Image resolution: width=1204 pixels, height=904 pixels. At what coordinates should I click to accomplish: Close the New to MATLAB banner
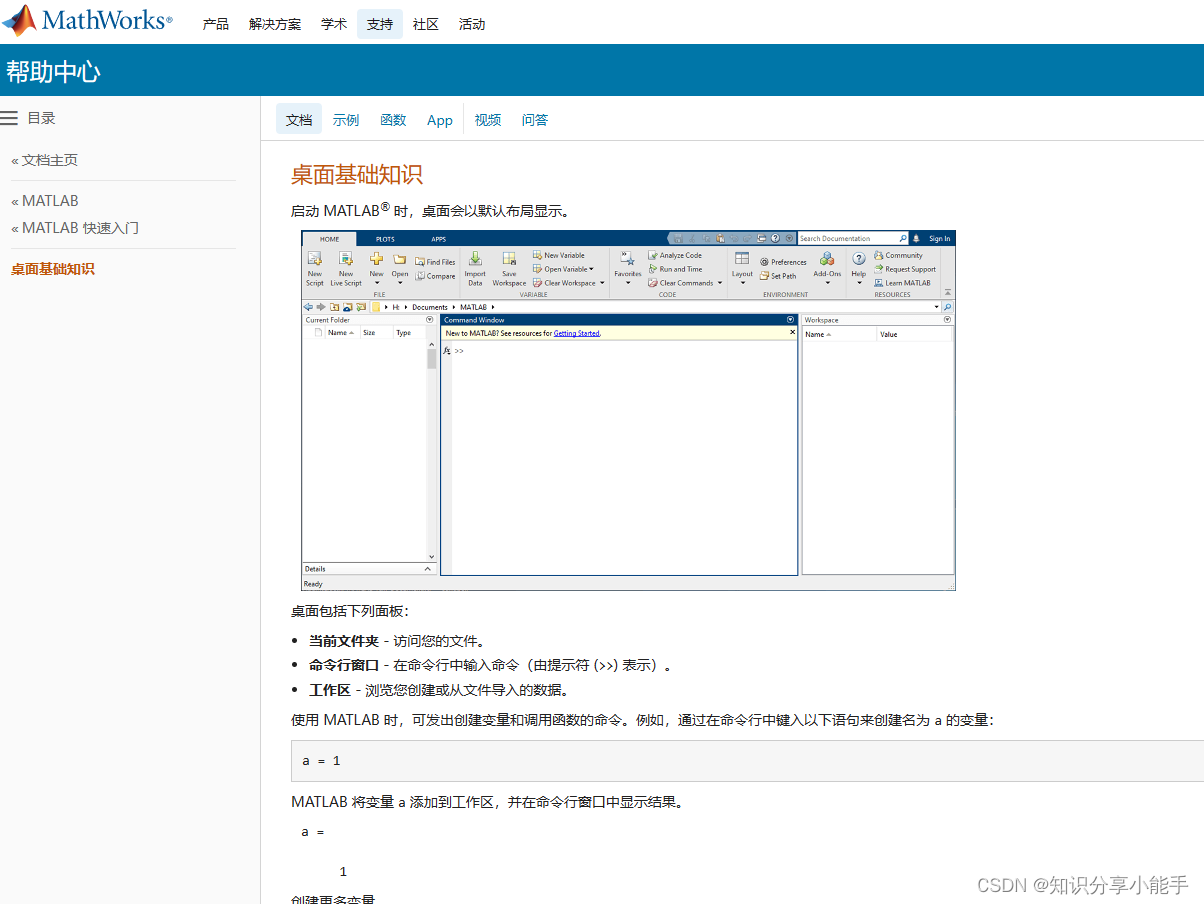coord(793,332)
